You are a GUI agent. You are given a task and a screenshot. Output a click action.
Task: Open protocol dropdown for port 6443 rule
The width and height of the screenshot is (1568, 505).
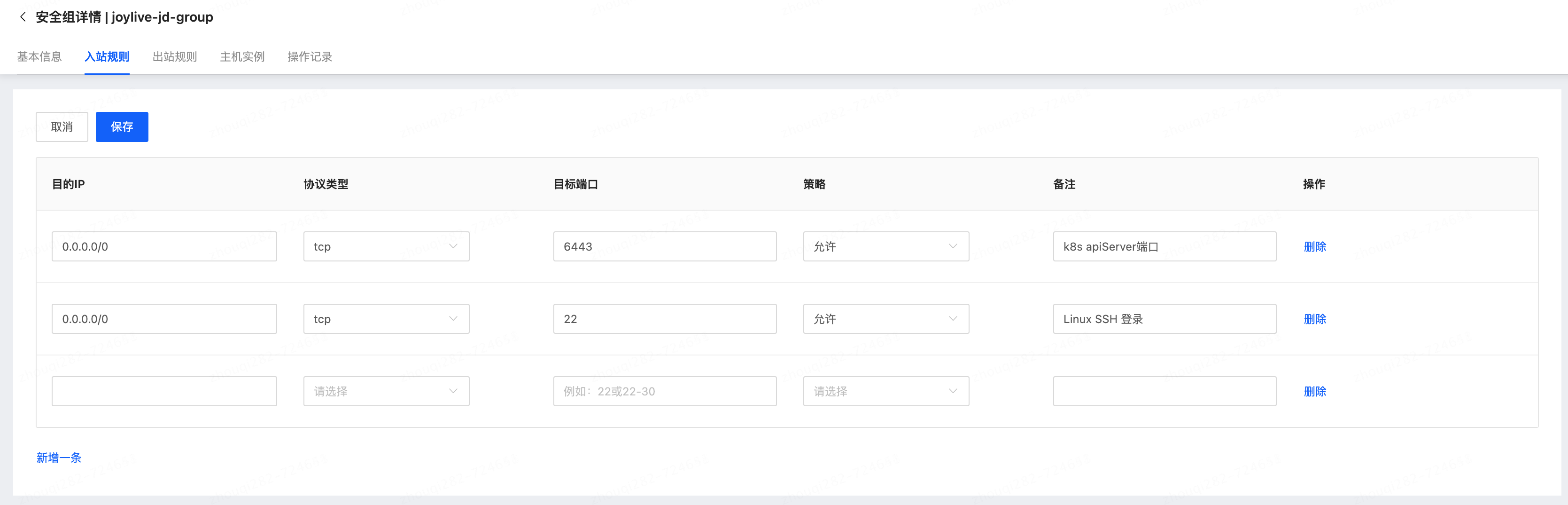pos(386,247)
